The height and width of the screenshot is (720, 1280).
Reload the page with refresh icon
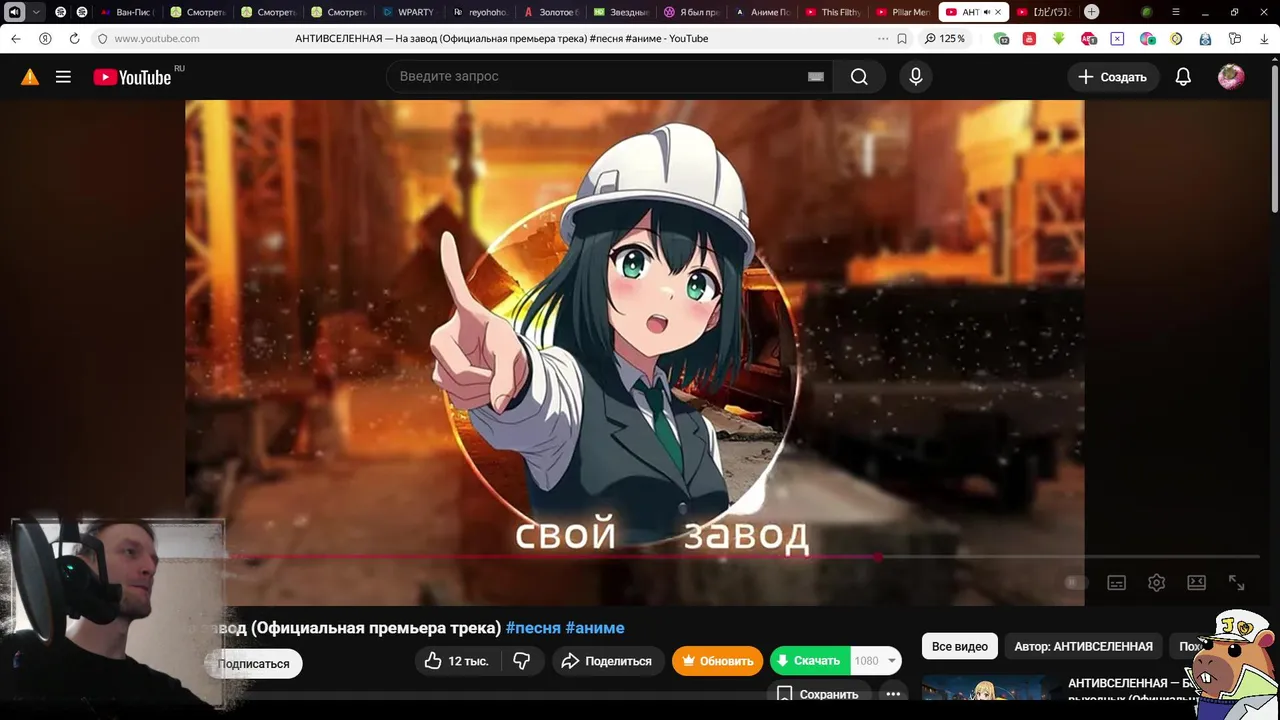[74, 38]
